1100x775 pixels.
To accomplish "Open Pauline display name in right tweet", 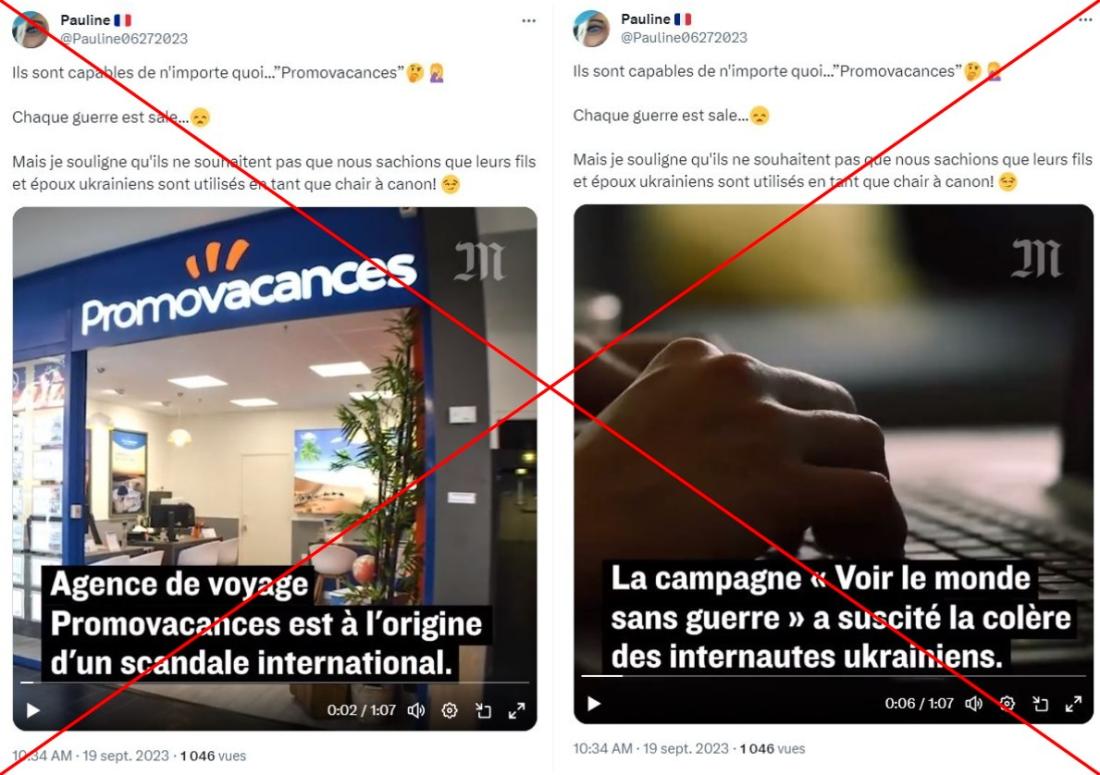I will [645, 19].
